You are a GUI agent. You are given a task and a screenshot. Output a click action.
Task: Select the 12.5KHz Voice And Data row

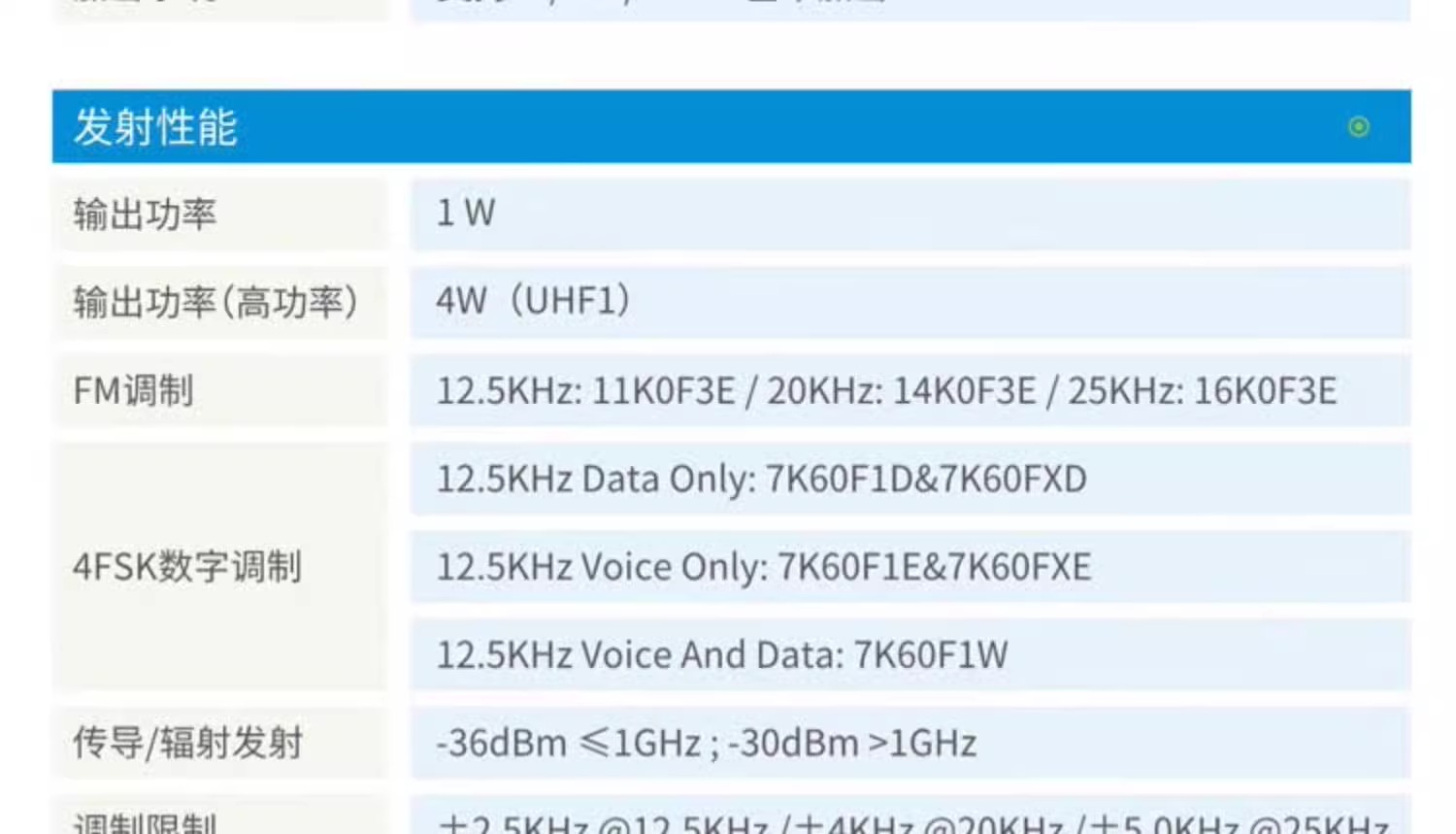722,655
